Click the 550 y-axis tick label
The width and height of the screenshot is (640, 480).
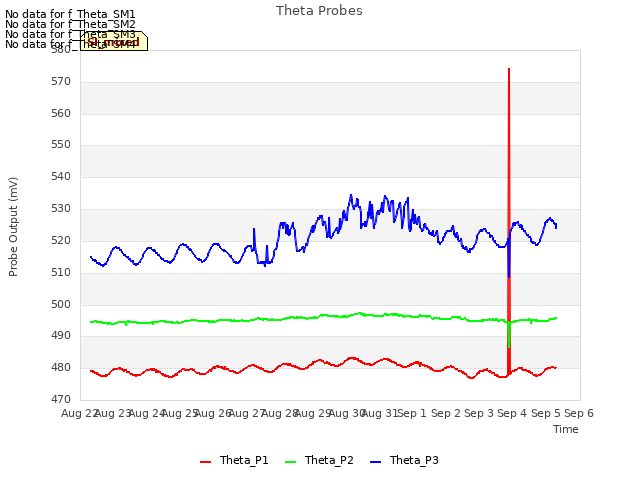click(x=61, y=145)
